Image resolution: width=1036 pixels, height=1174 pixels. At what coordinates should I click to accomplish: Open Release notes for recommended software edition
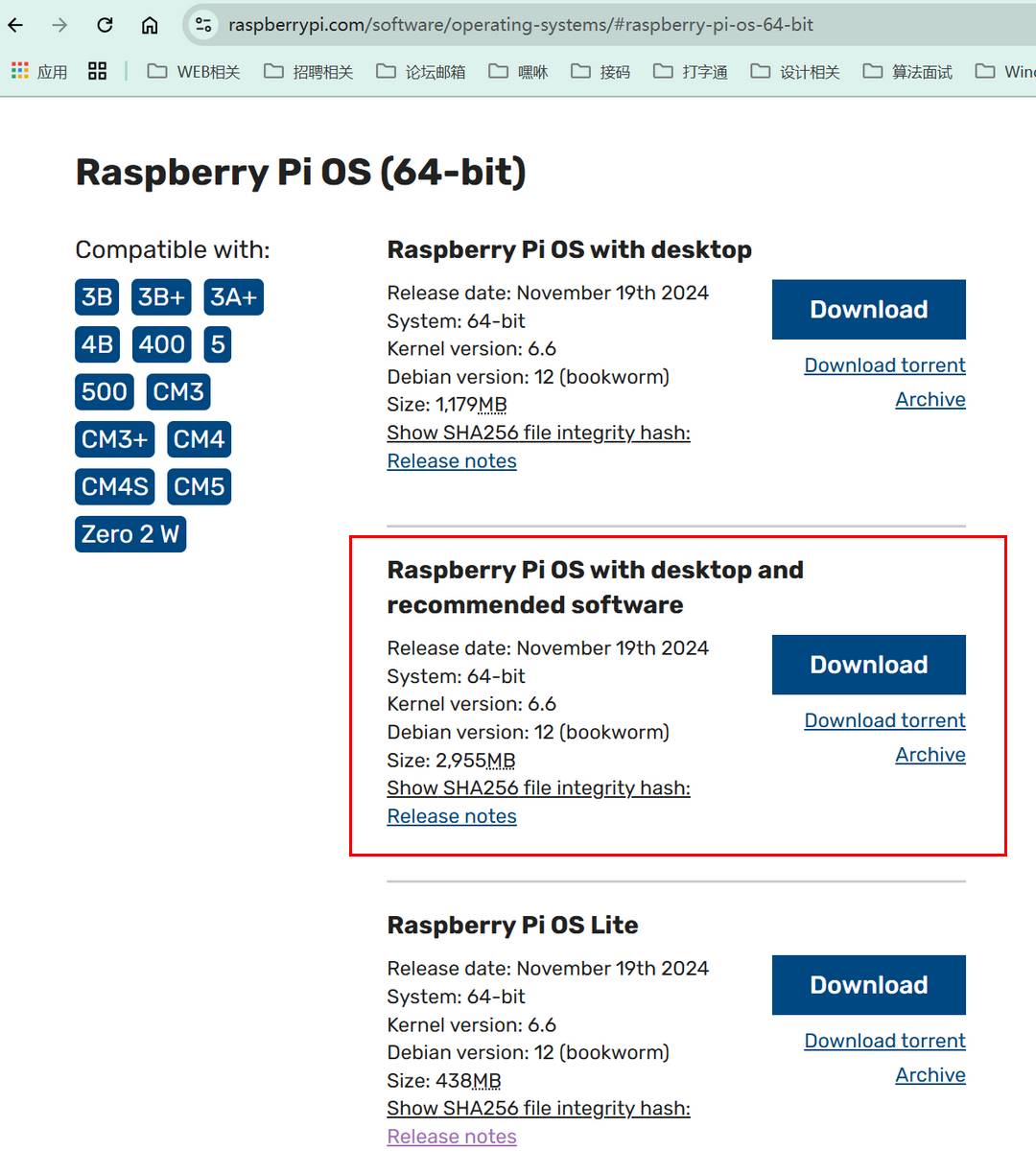(452, 816)
